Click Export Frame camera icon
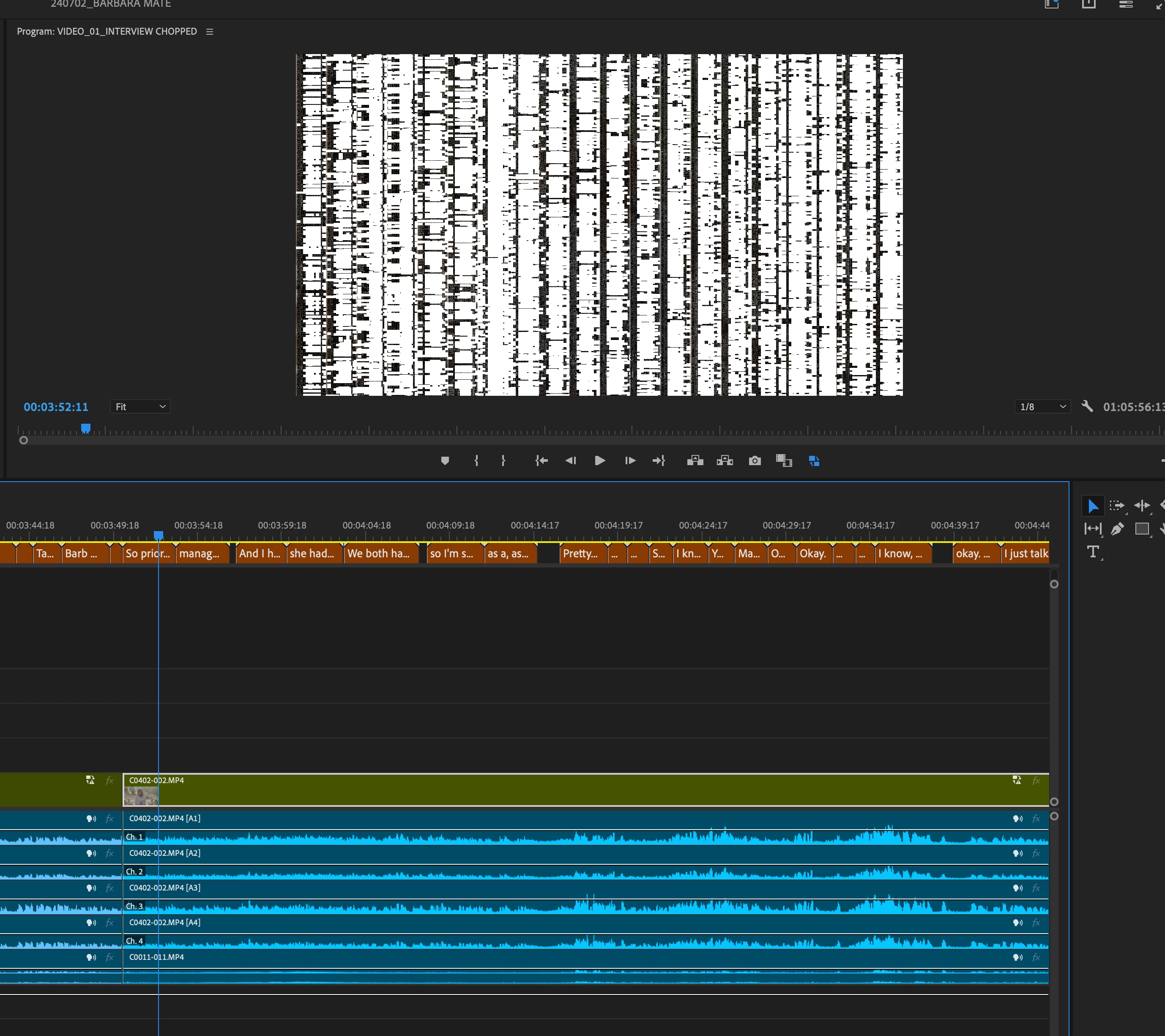 click(x=755, y=460)
